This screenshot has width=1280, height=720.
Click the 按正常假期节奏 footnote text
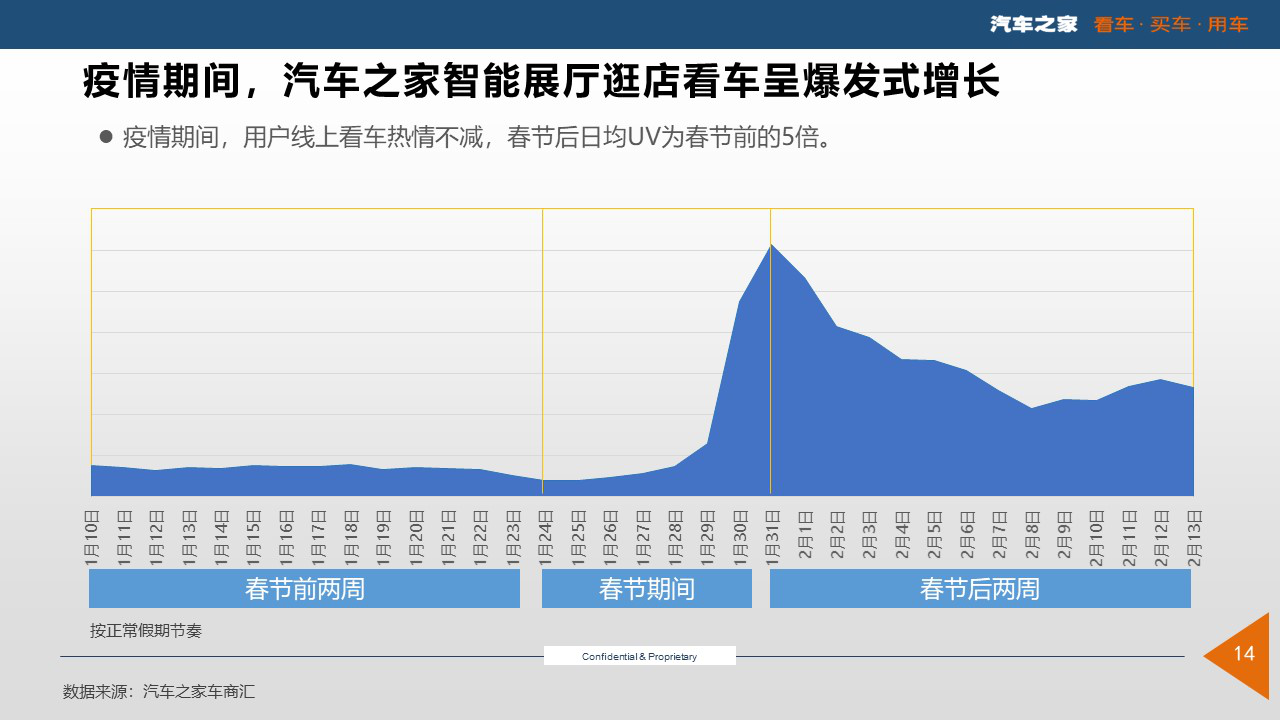(146, 631)
